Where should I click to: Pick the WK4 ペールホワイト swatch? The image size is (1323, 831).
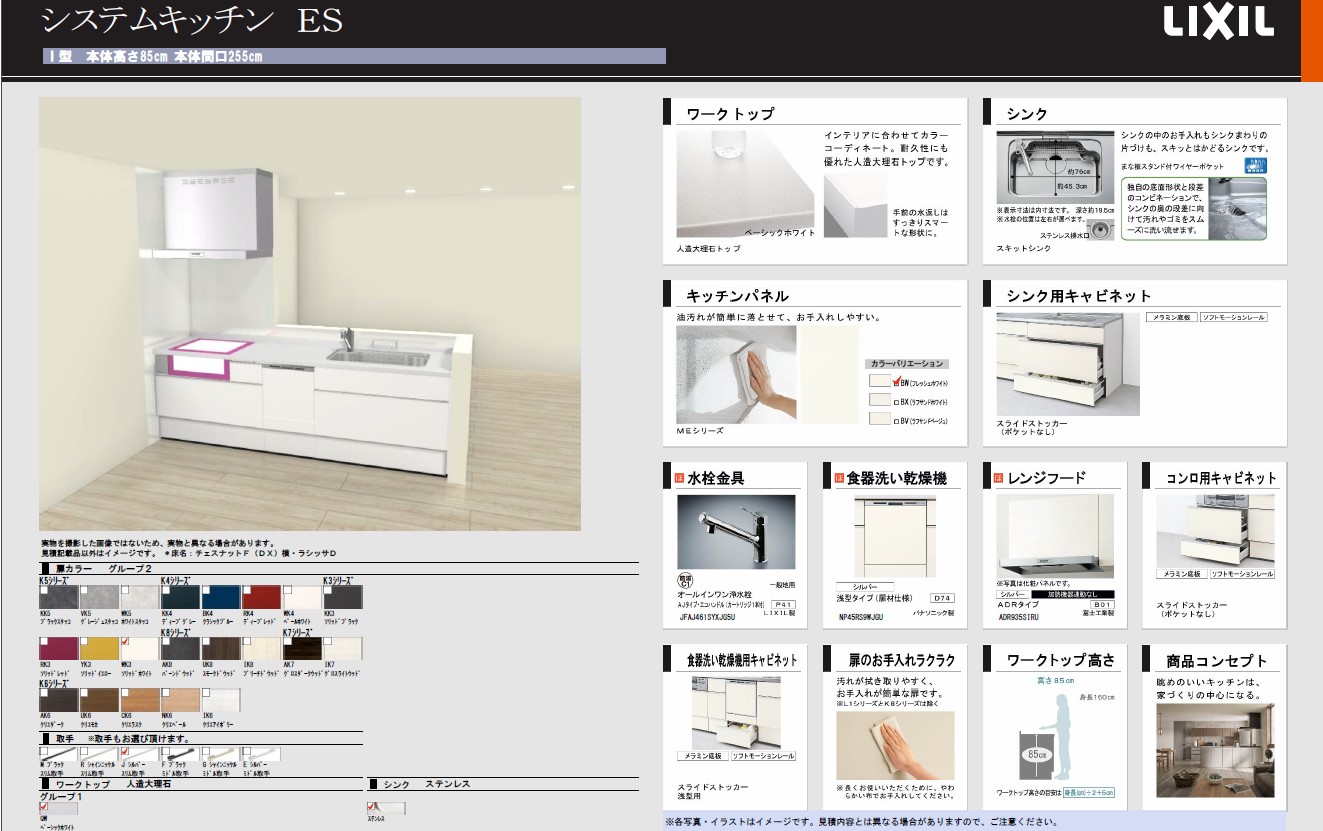(x=302, y=597)
